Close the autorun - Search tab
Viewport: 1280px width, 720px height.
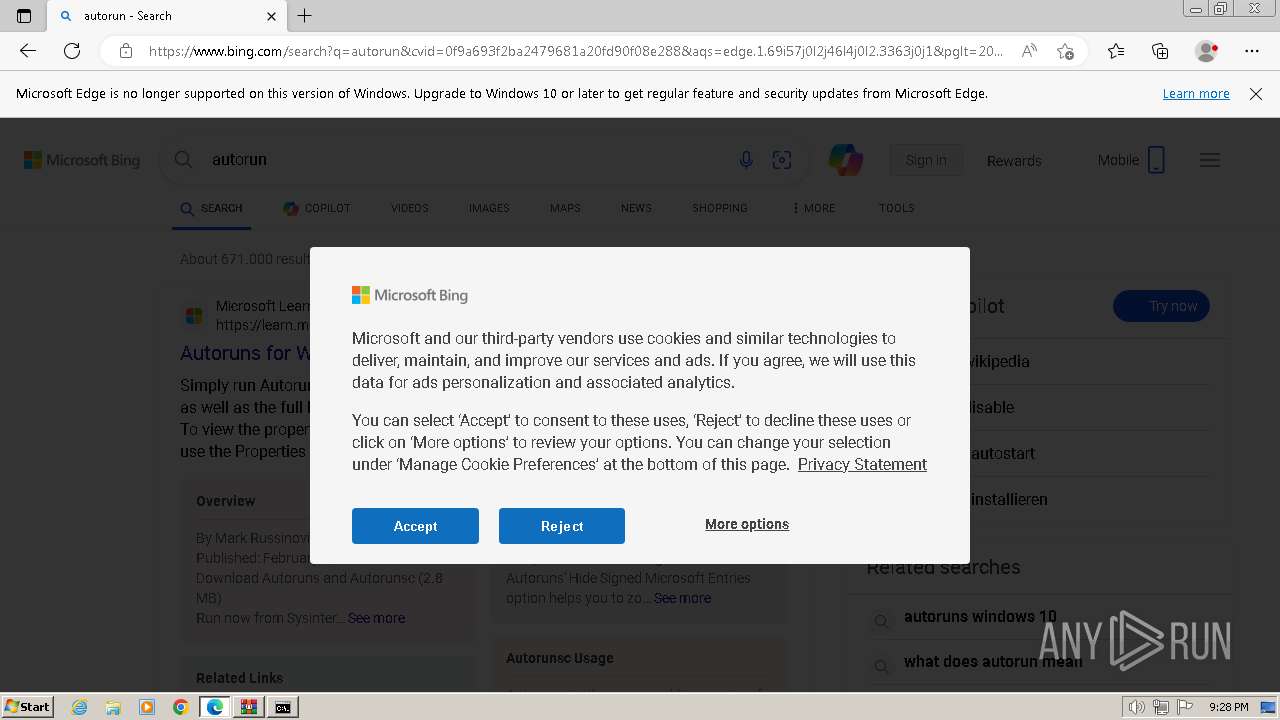click(271, 16)
